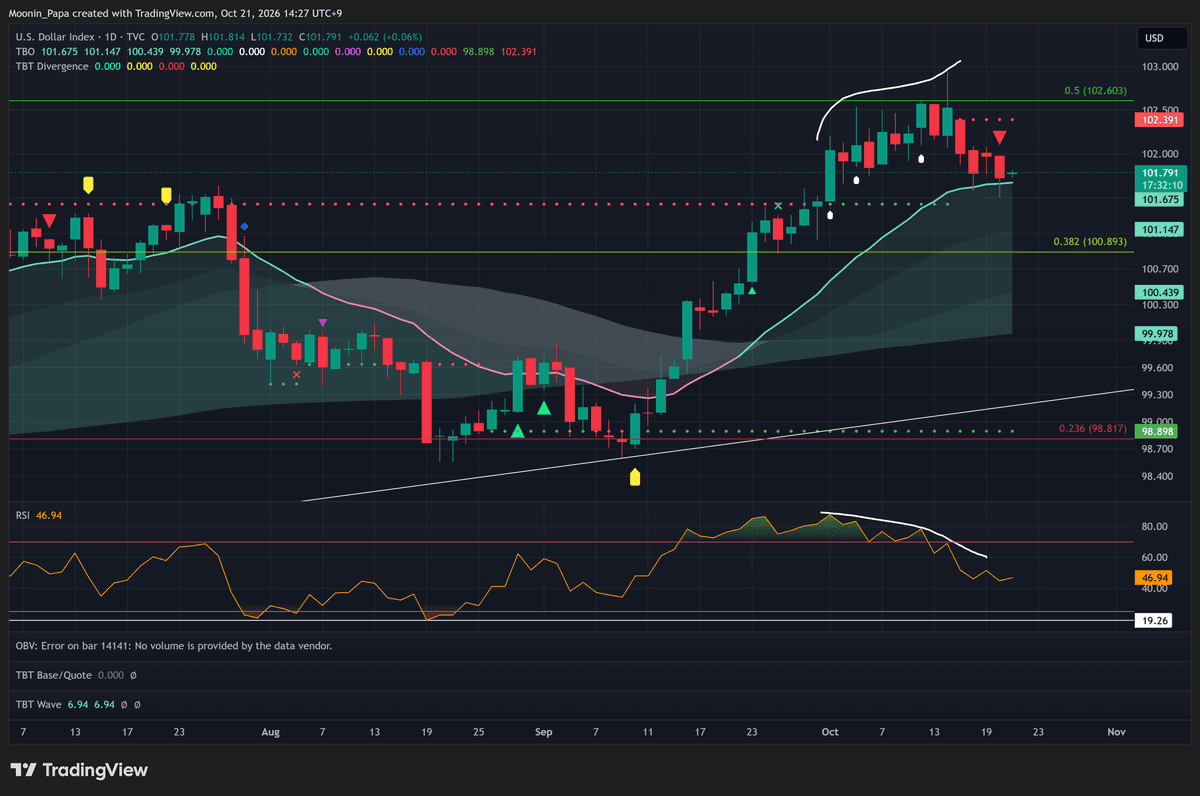Select the red X marker in August
Screen dimensions: 1200x796
click(295, 373)
